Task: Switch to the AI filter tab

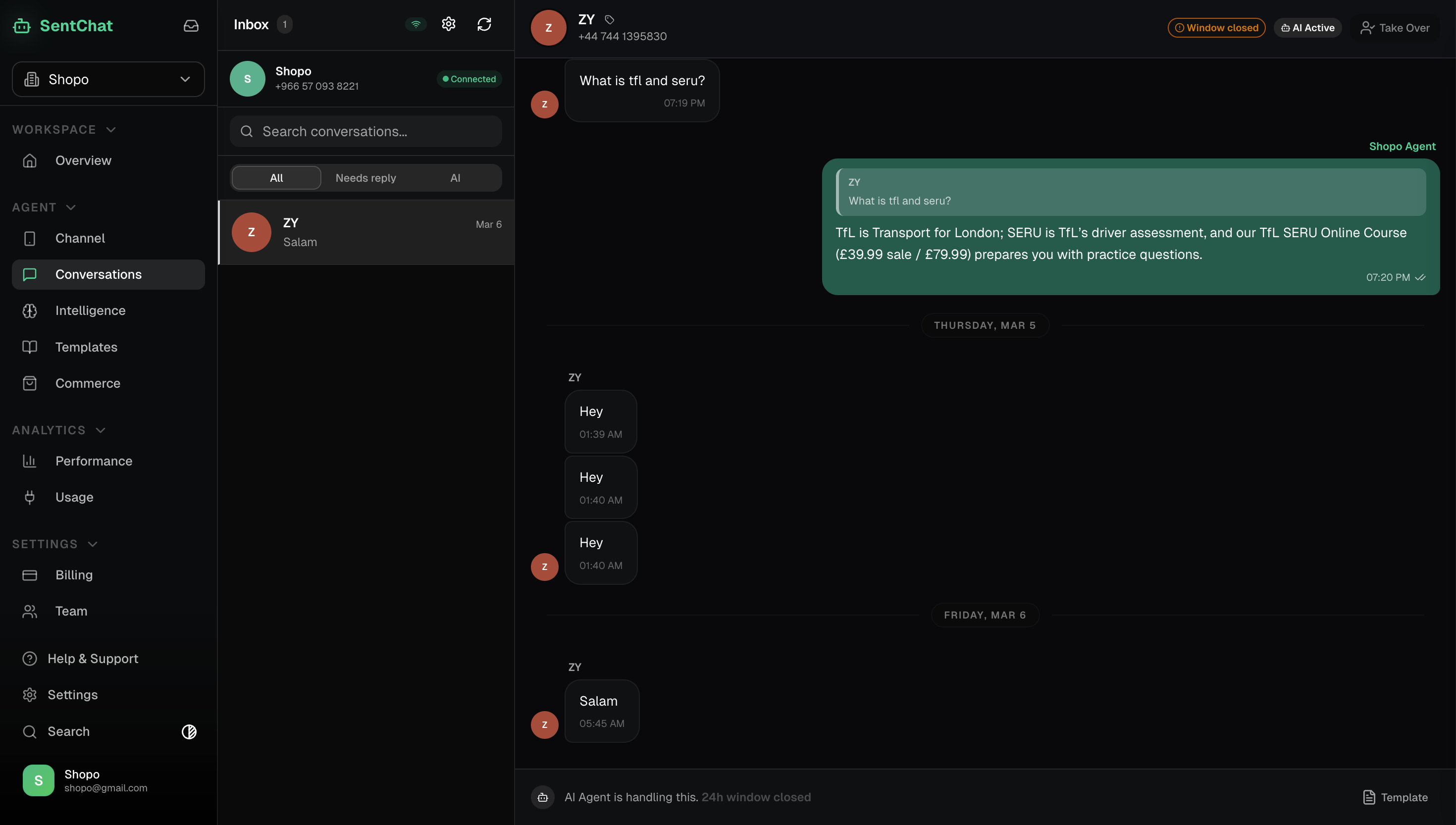Action: [456, 177]
